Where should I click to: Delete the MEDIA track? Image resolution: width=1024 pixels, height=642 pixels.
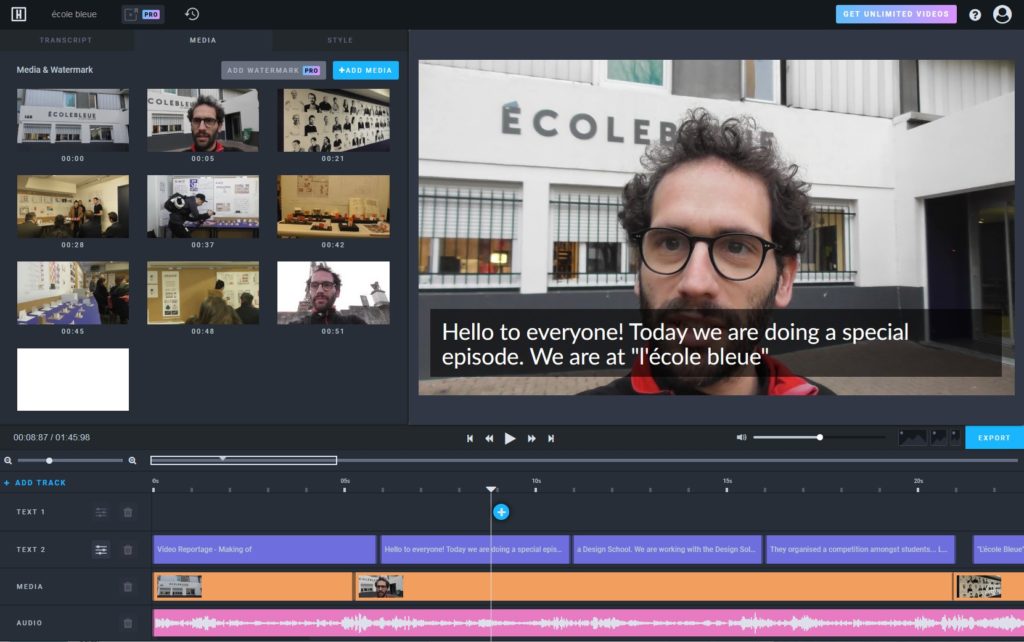click(128, 586)
